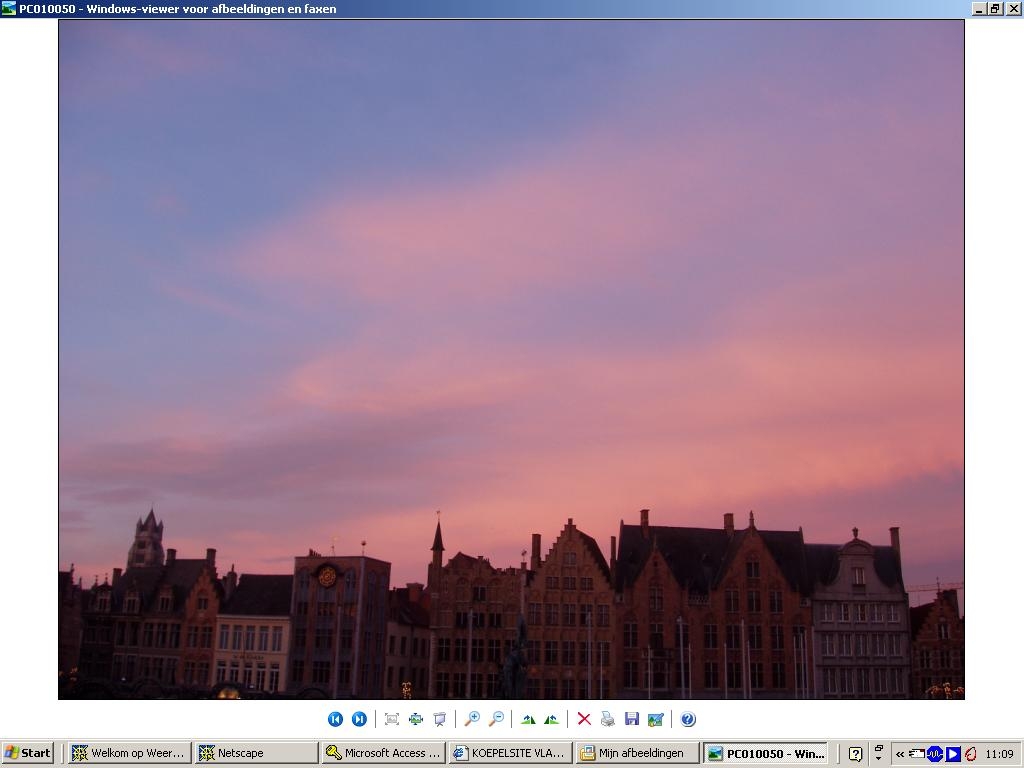Open the viewer Help icon
This screenshot has height=768, width=1024.
[x=688, y=719]
